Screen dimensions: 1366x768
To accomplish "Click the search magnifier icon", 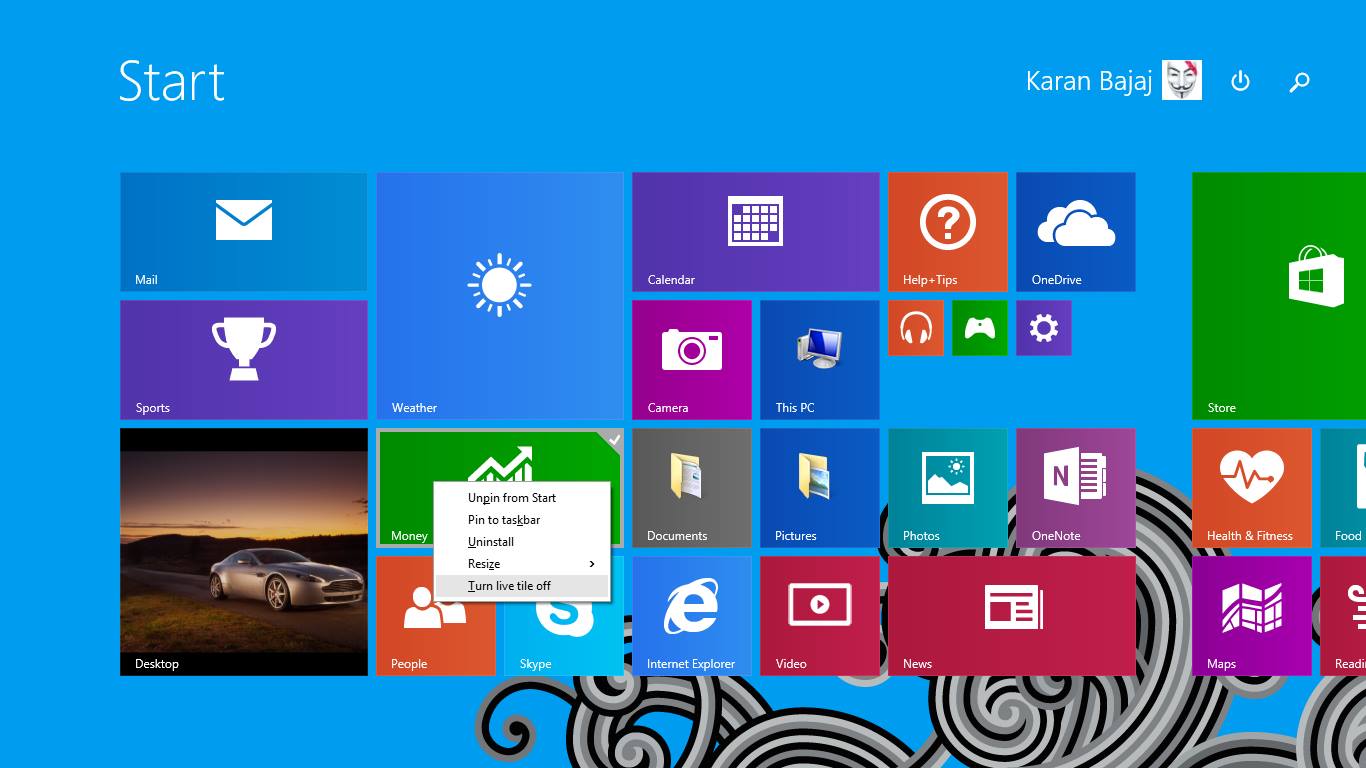I will (1299, 82).
